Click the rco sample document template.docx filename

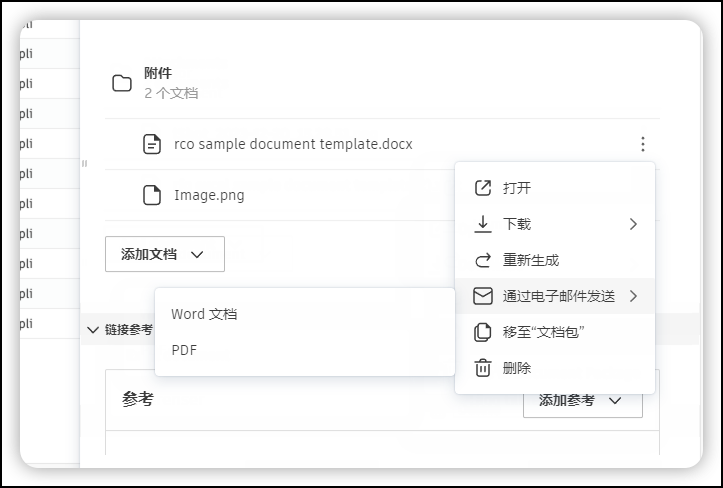tap(293, 144)
